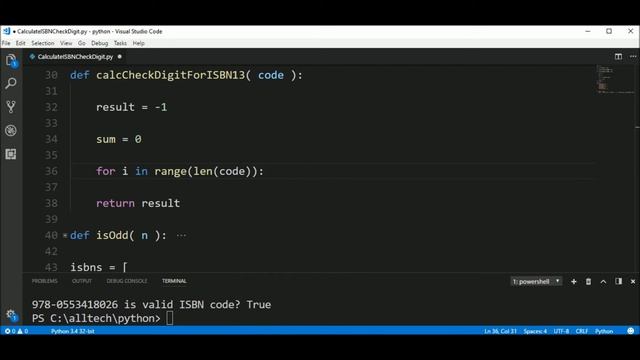
Task: Switch to the PROBLEMS panel tab
Action: coord(45,281)
